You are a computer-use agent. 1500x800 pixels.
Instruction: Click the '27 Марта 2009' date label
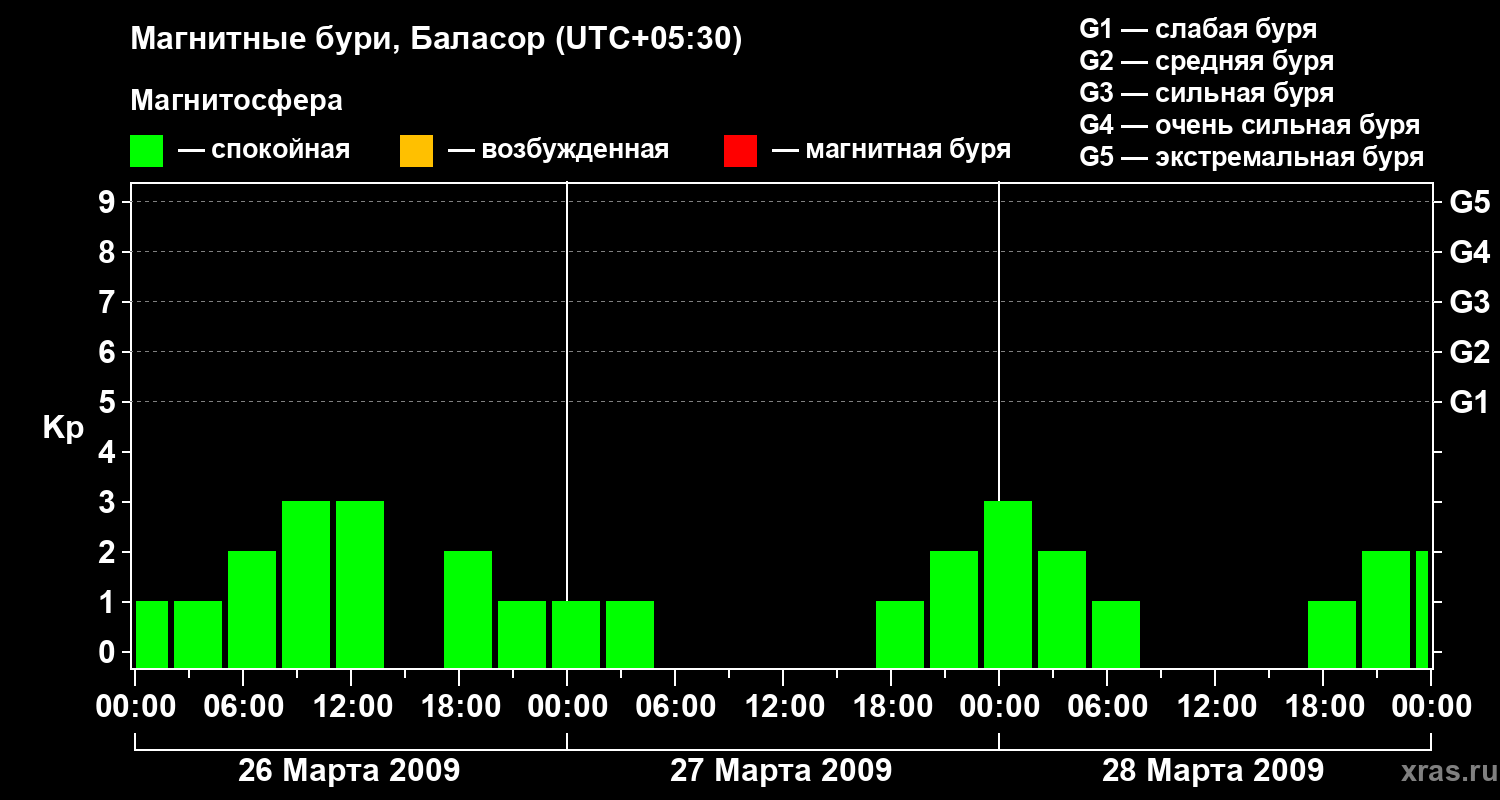(x=781, y=770)
